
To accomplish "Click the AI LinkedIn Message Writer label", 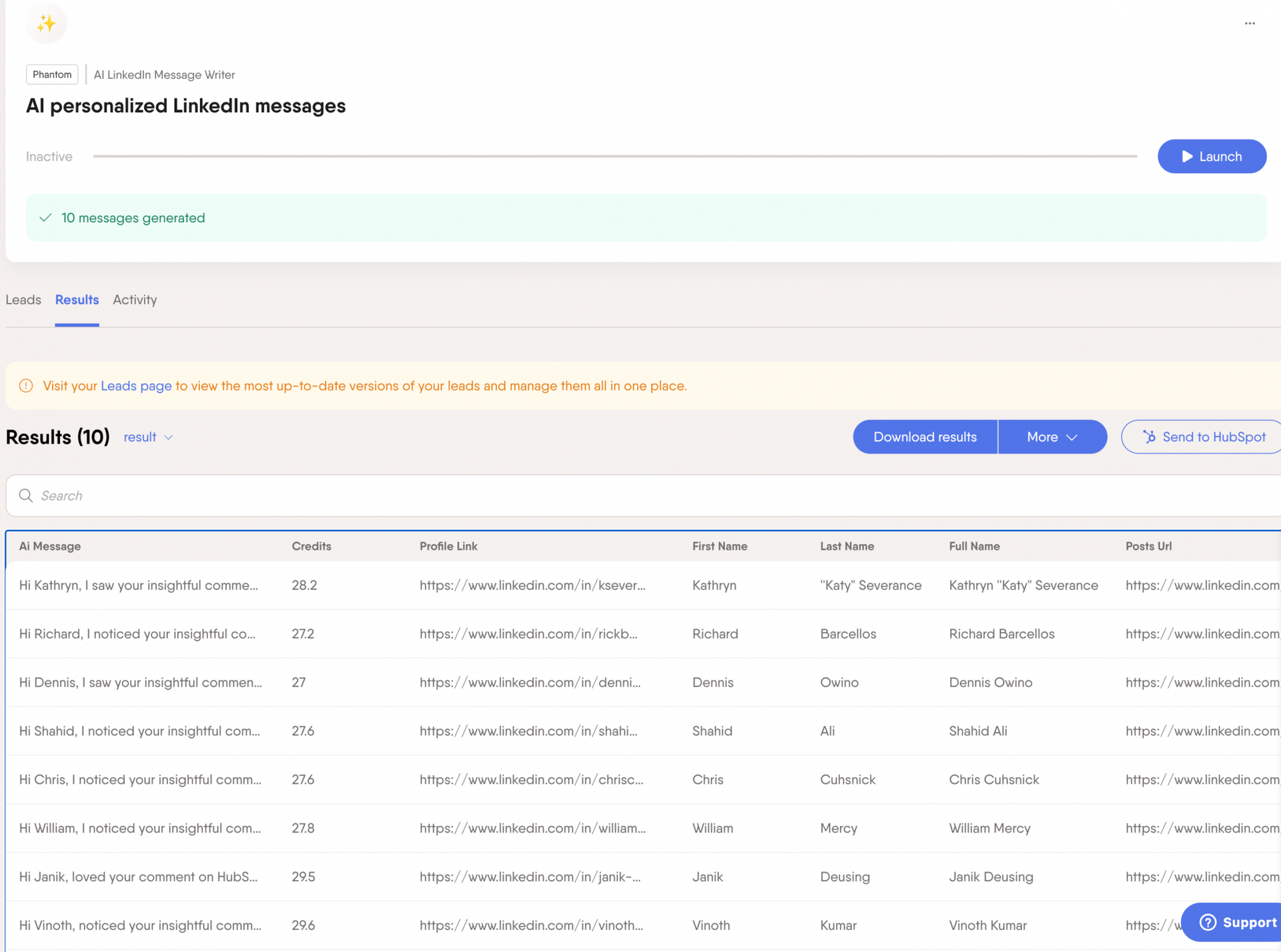I will tap(164, 75).
